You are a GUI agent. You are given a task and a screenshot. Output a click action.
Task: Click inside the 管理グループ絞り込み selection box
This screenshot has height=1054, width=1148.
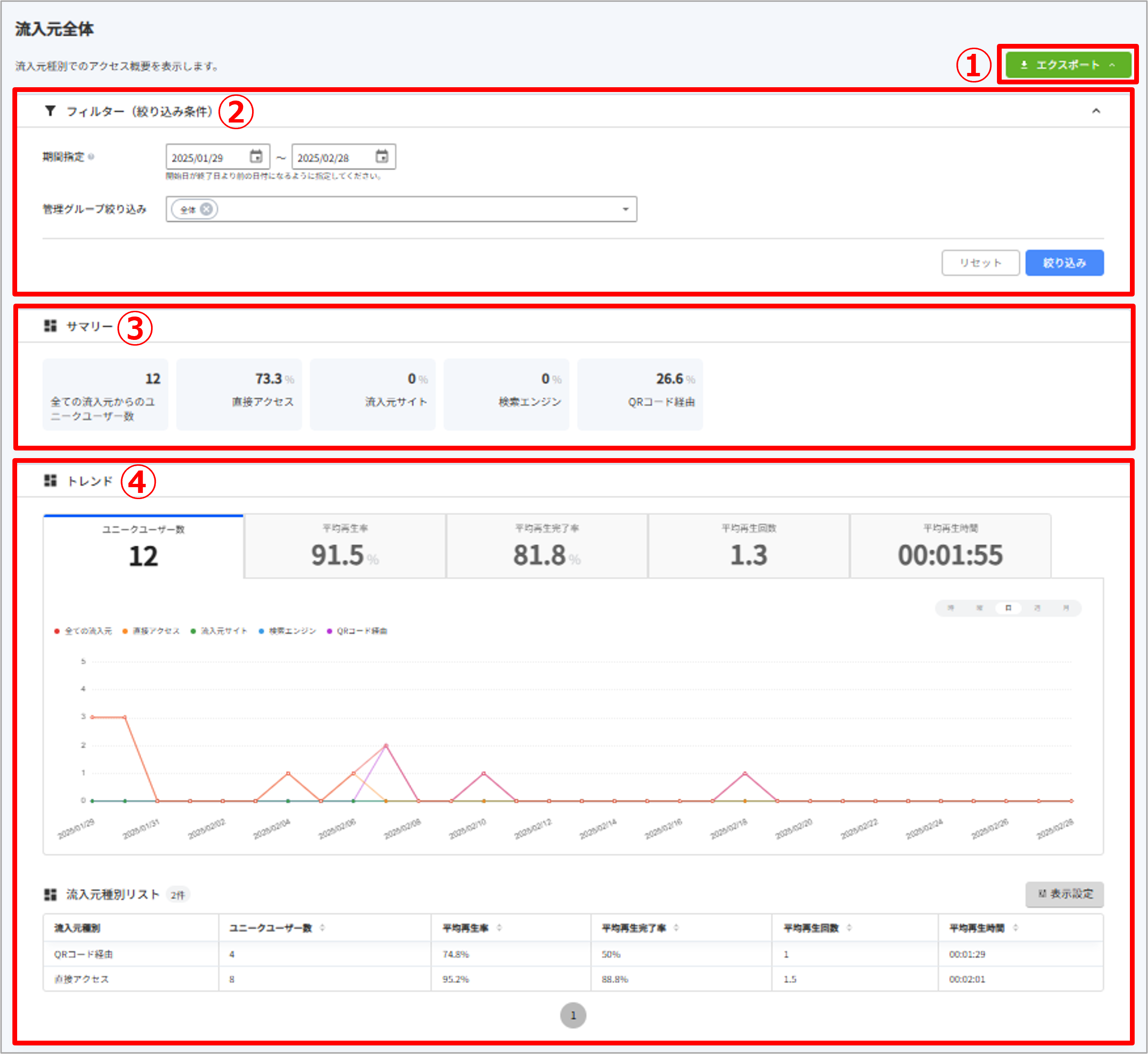[401, 209]
